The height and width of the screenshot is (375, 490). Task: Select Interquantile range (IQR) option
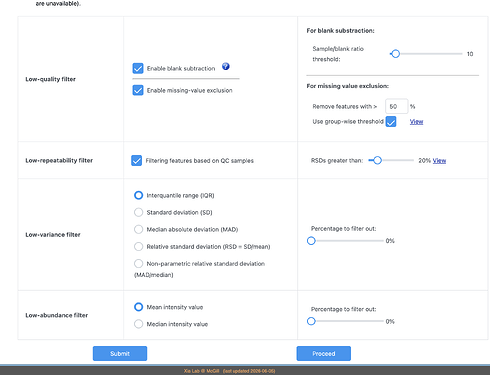point(138,195)
